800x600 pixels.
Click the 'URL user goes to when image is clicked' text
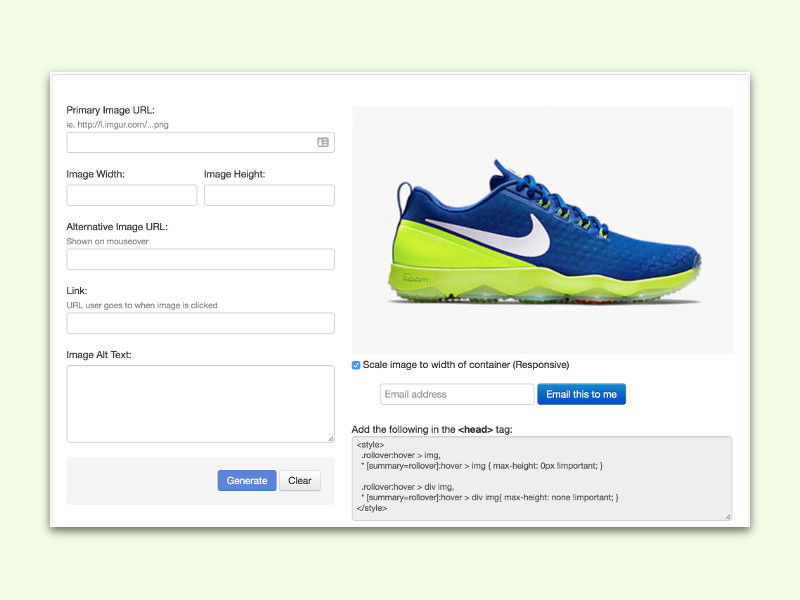click(142, 305)
